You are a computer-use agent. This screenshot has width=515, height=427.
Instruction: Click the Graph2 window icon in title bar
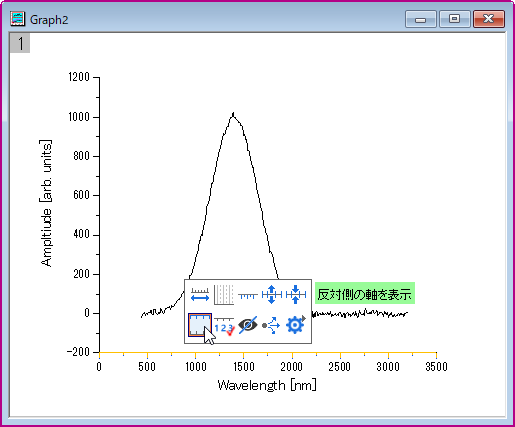point(17,19)
